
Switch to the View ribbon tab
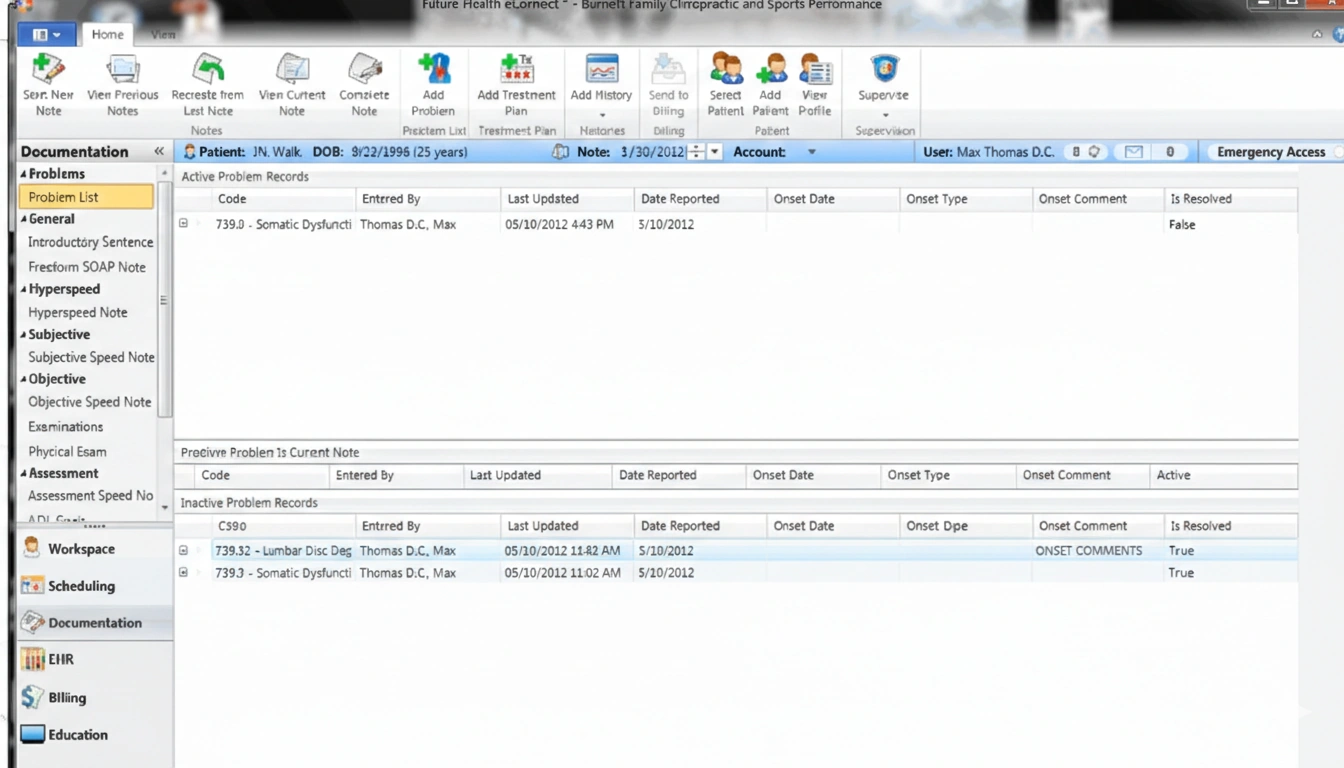click(162, 33)
